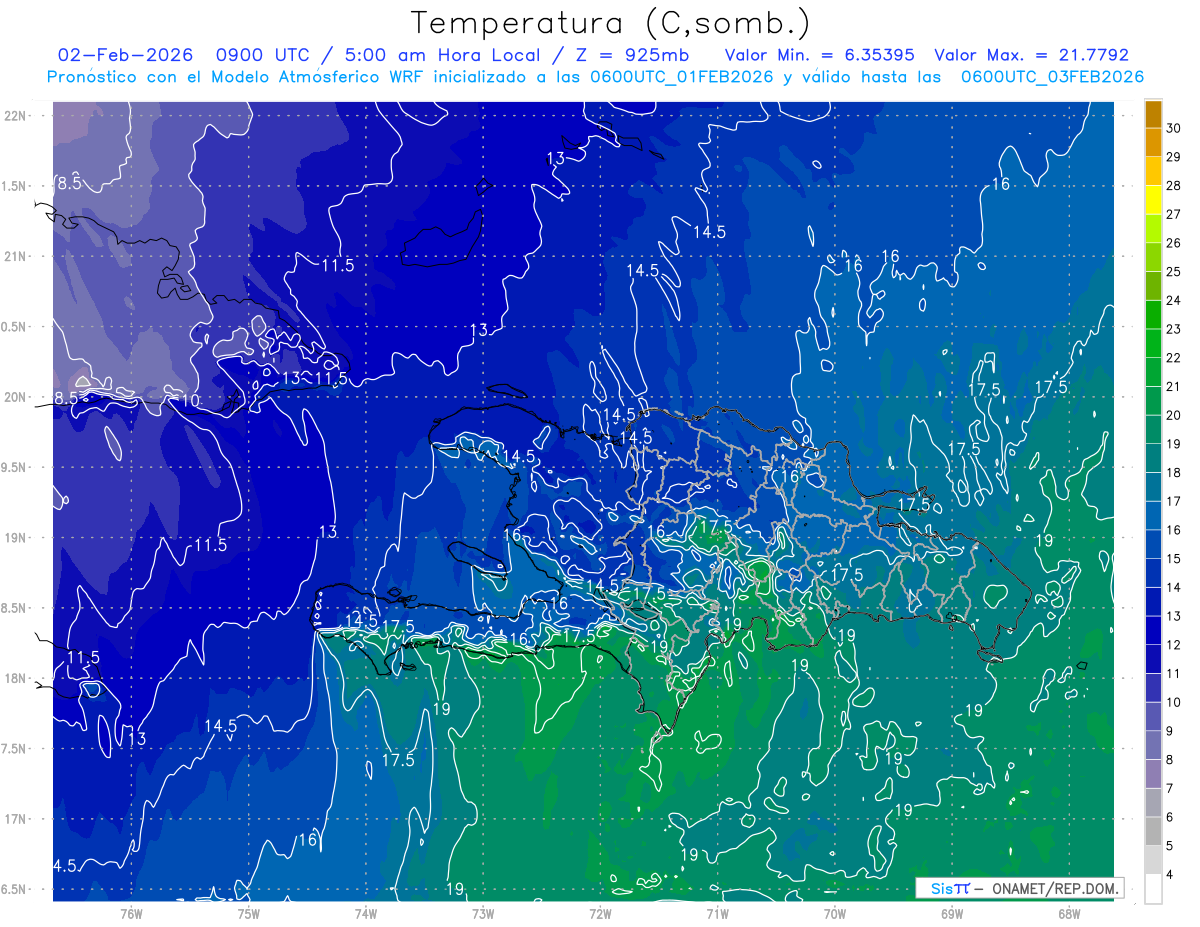
Task: Select the '0600UTC_01FEB2026' initialization timestamp
Action: (682, 76)
